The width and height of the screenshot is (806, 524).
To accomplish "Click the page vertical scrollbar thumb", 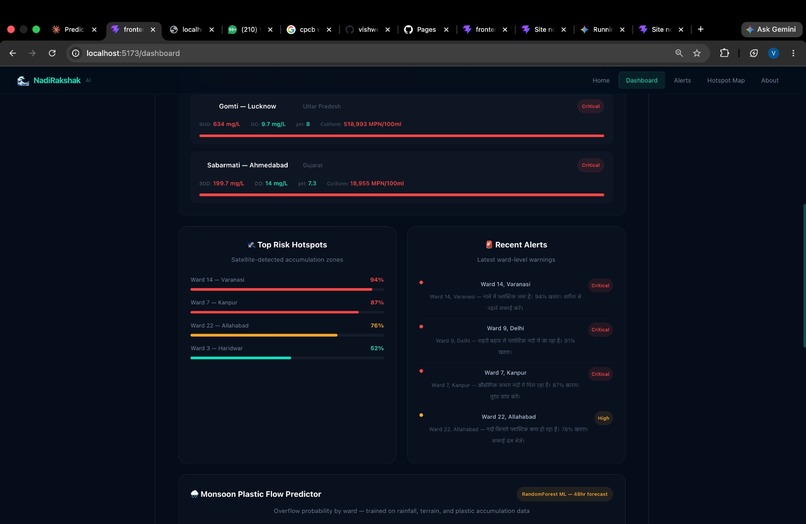I will (x=804, y=276).
